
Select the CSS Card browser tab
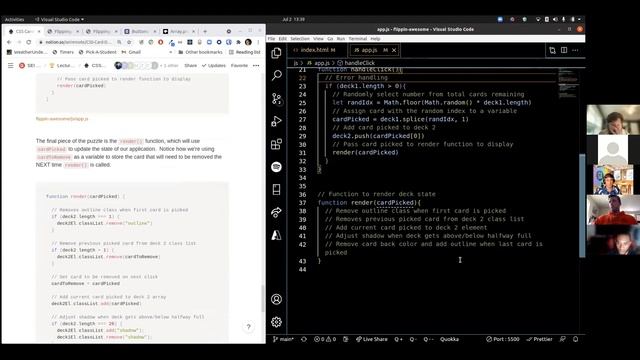tap(24, 31)
